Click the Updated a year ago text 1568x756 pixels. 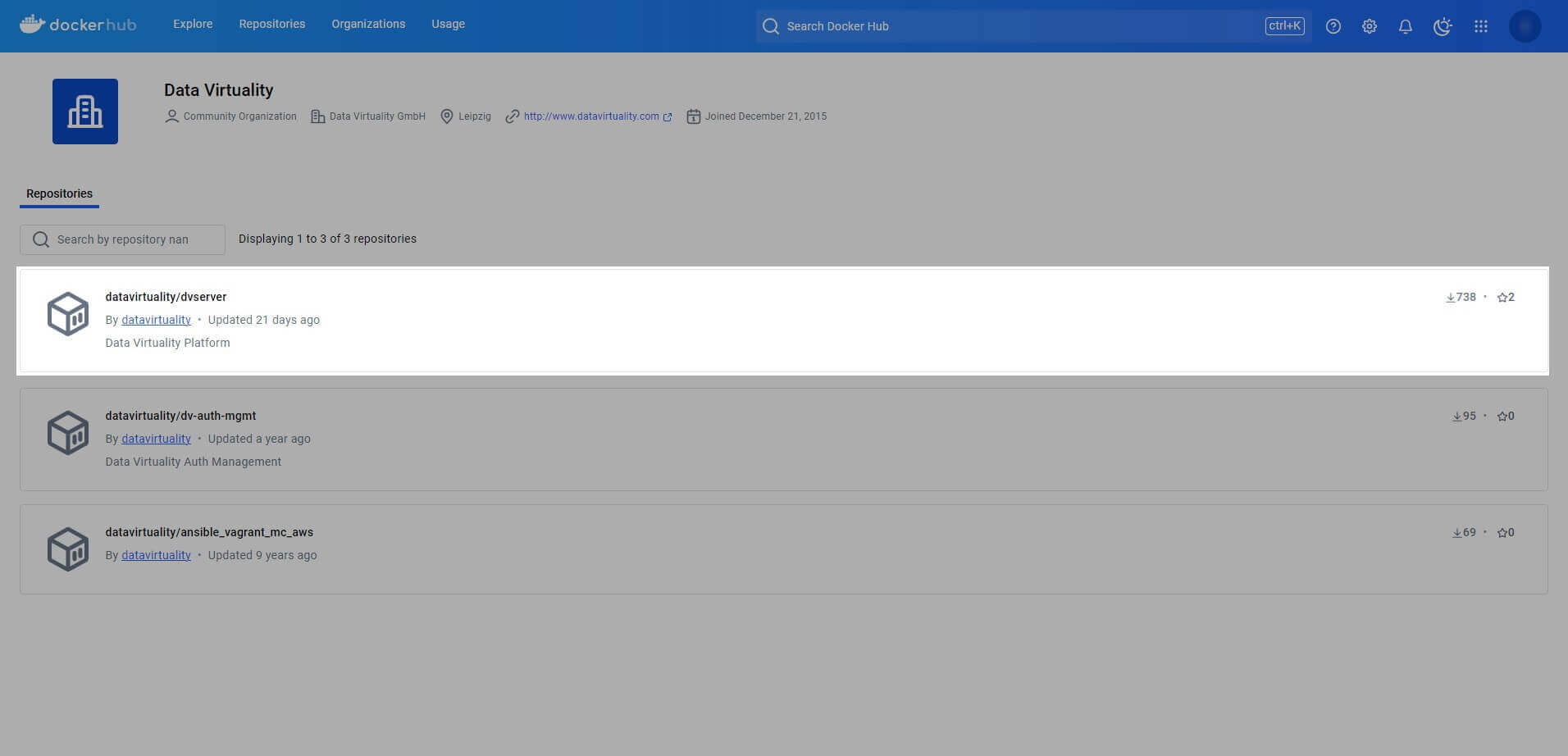(x=259, y=439)
